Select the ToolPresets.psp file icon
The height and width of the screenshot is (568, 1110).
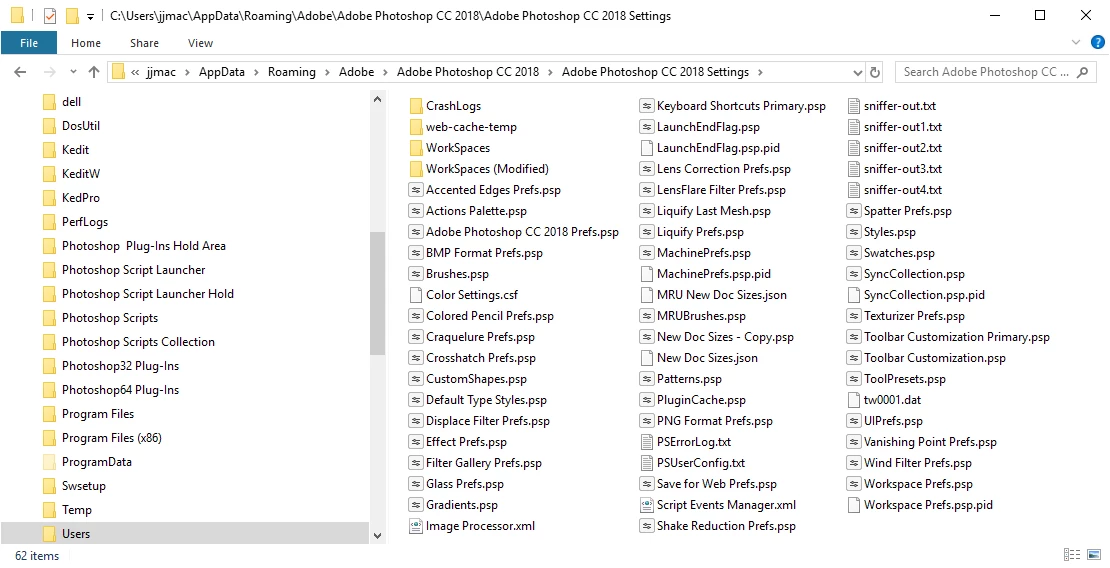854,379
